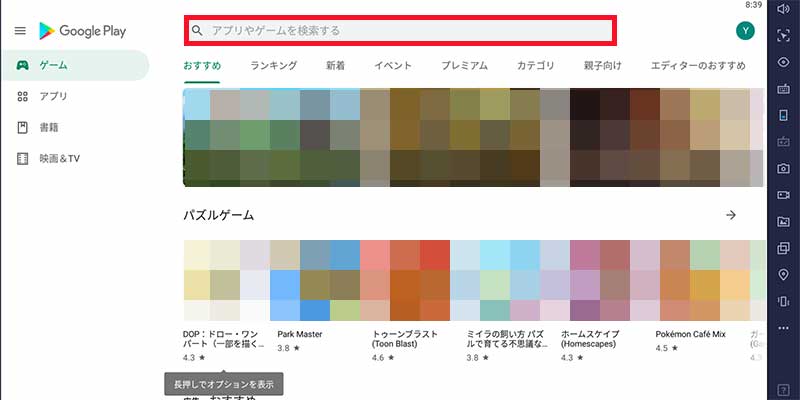Select ゲーム in the left navigation
The height and width of the screenshot is (400, 800).
click(x=74, y=65)
